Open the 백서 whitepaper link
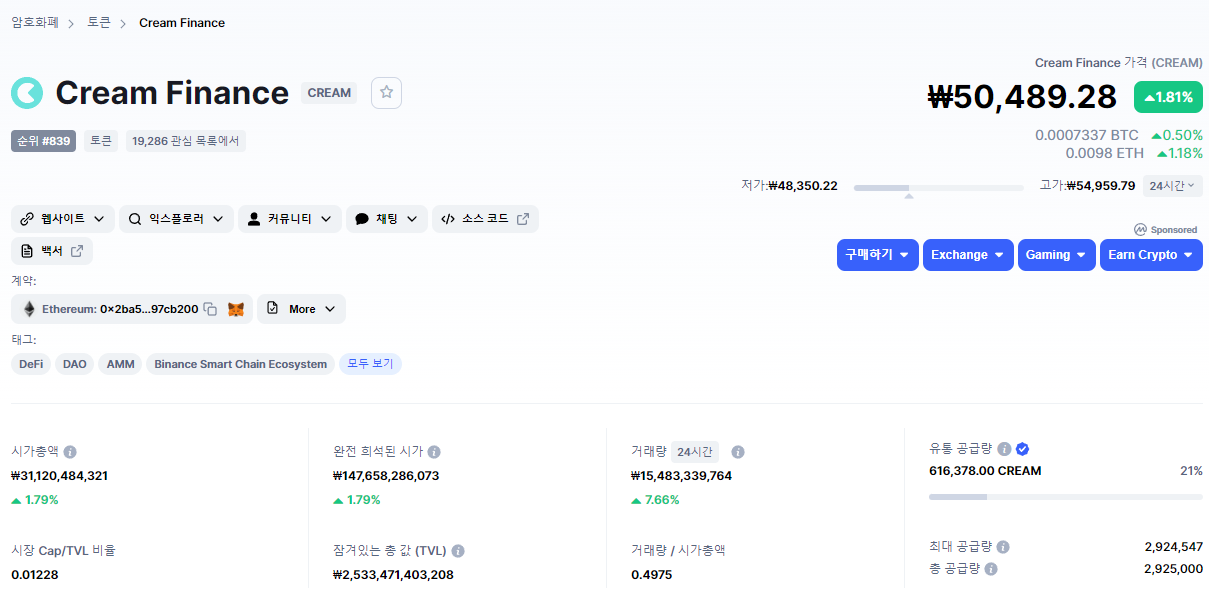 tap(52, 251)
